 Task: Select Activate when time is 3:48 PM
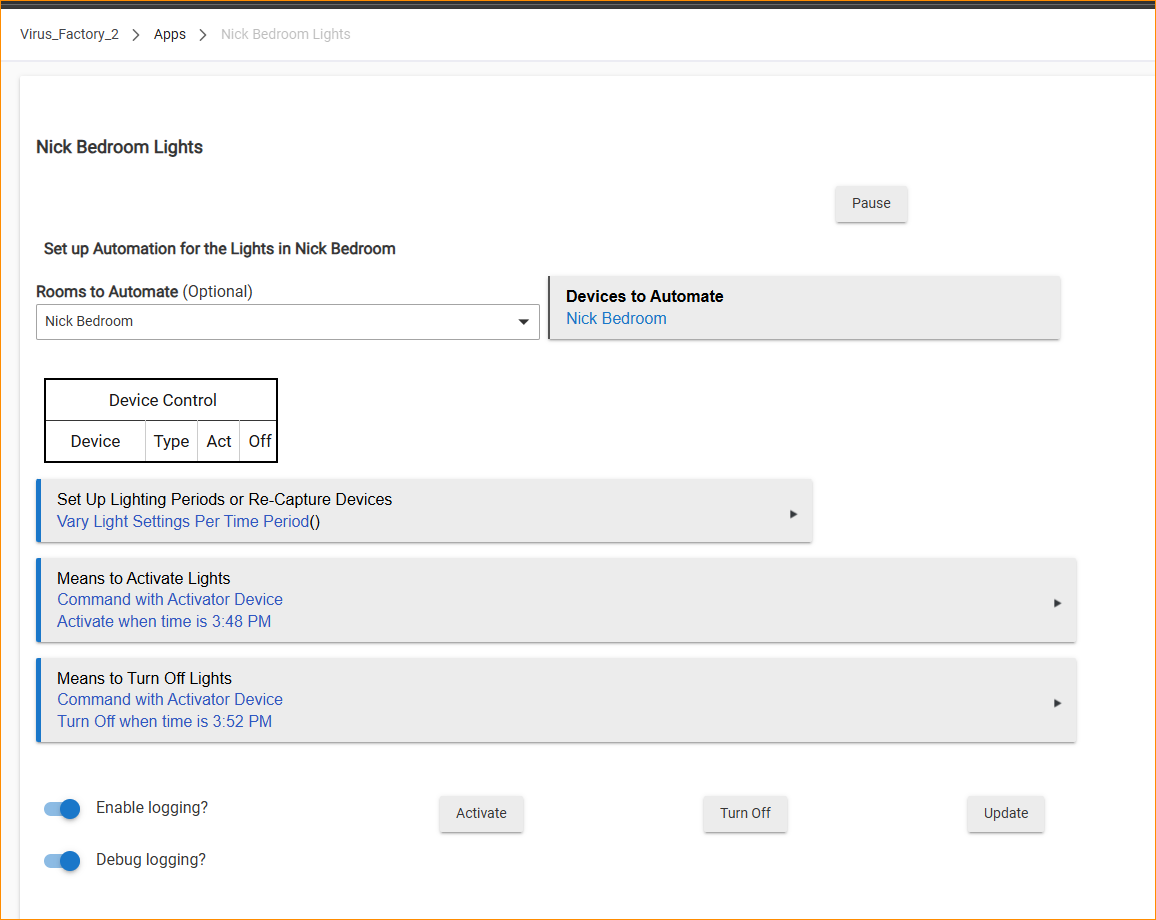[164, 621]
